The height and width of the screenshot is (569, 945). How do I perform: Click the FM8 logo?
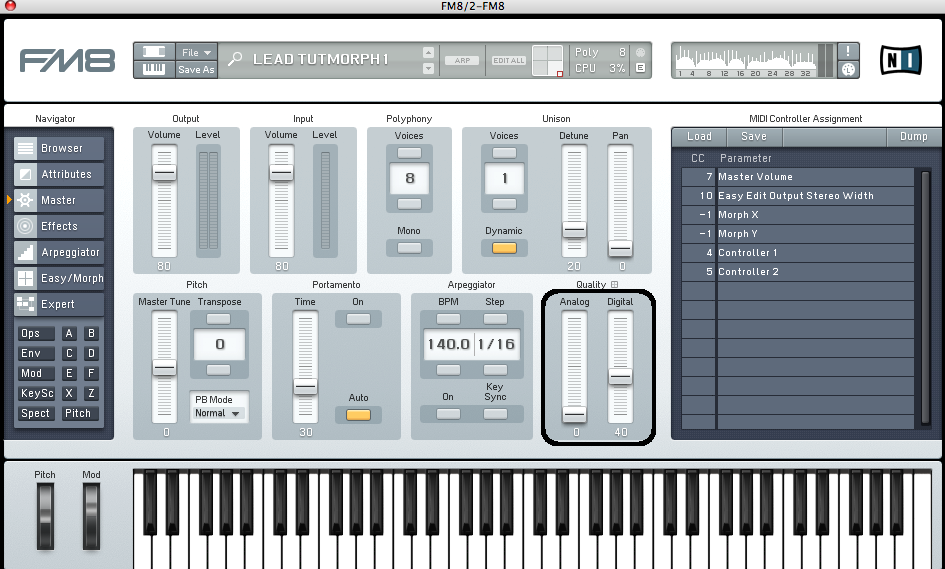[67, 61]
